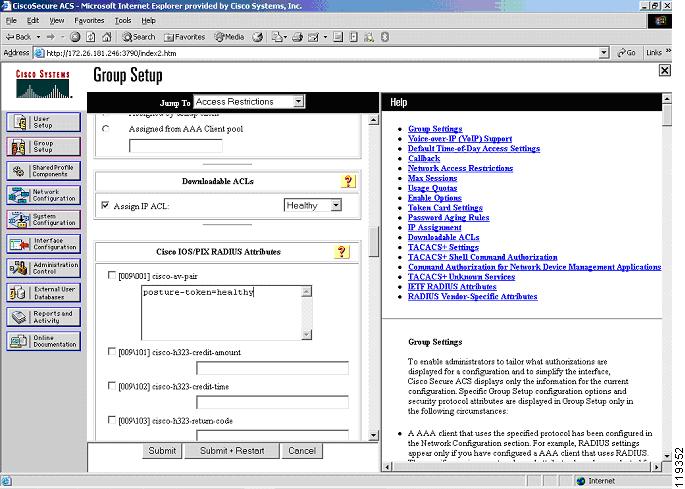Viewport: 685px width, 489px height.
Task: Enable cisco-h323-credit-time checkbox
Action: pyautogui.click(x=112, y=386)
